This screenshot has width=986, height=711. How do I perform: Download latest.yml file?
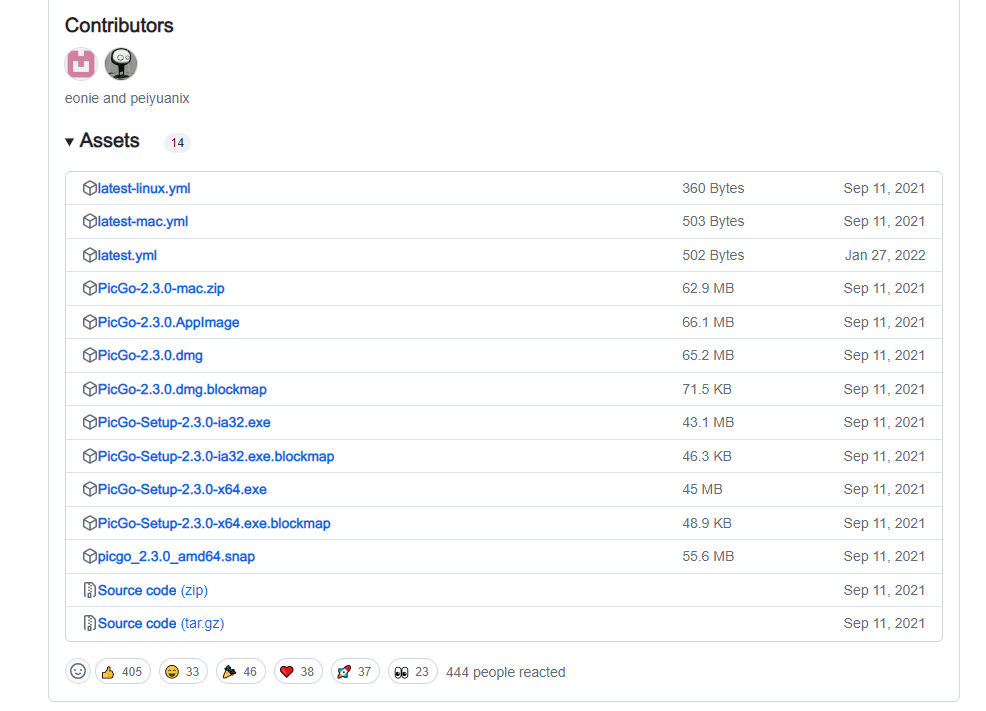(127, 255)
